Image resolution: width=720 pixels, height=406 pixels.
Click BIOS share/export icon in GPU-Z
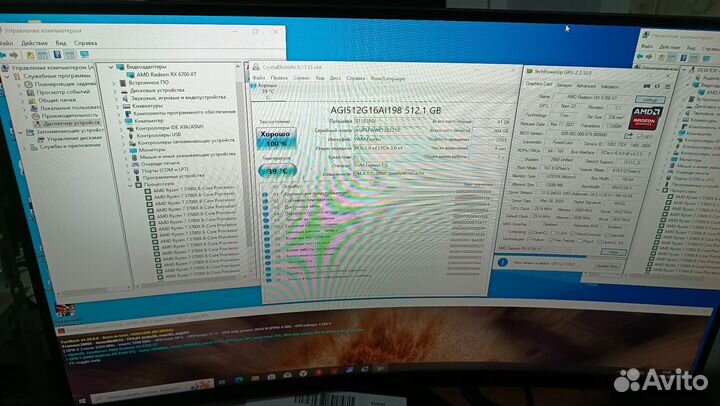(x=628, y=135)
